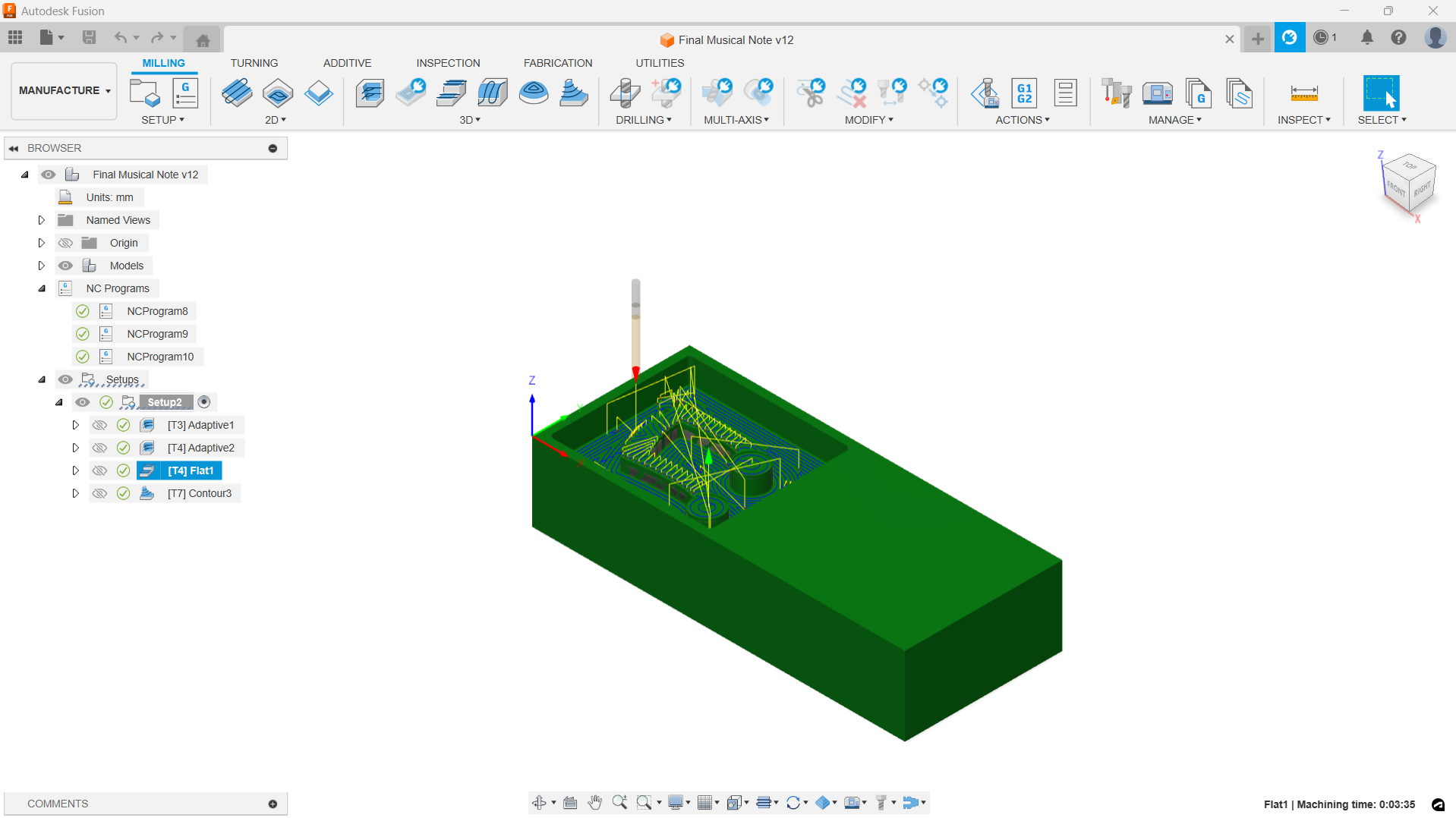
Task: Click the Simulate action icon
Action: (x=985, y=93)
